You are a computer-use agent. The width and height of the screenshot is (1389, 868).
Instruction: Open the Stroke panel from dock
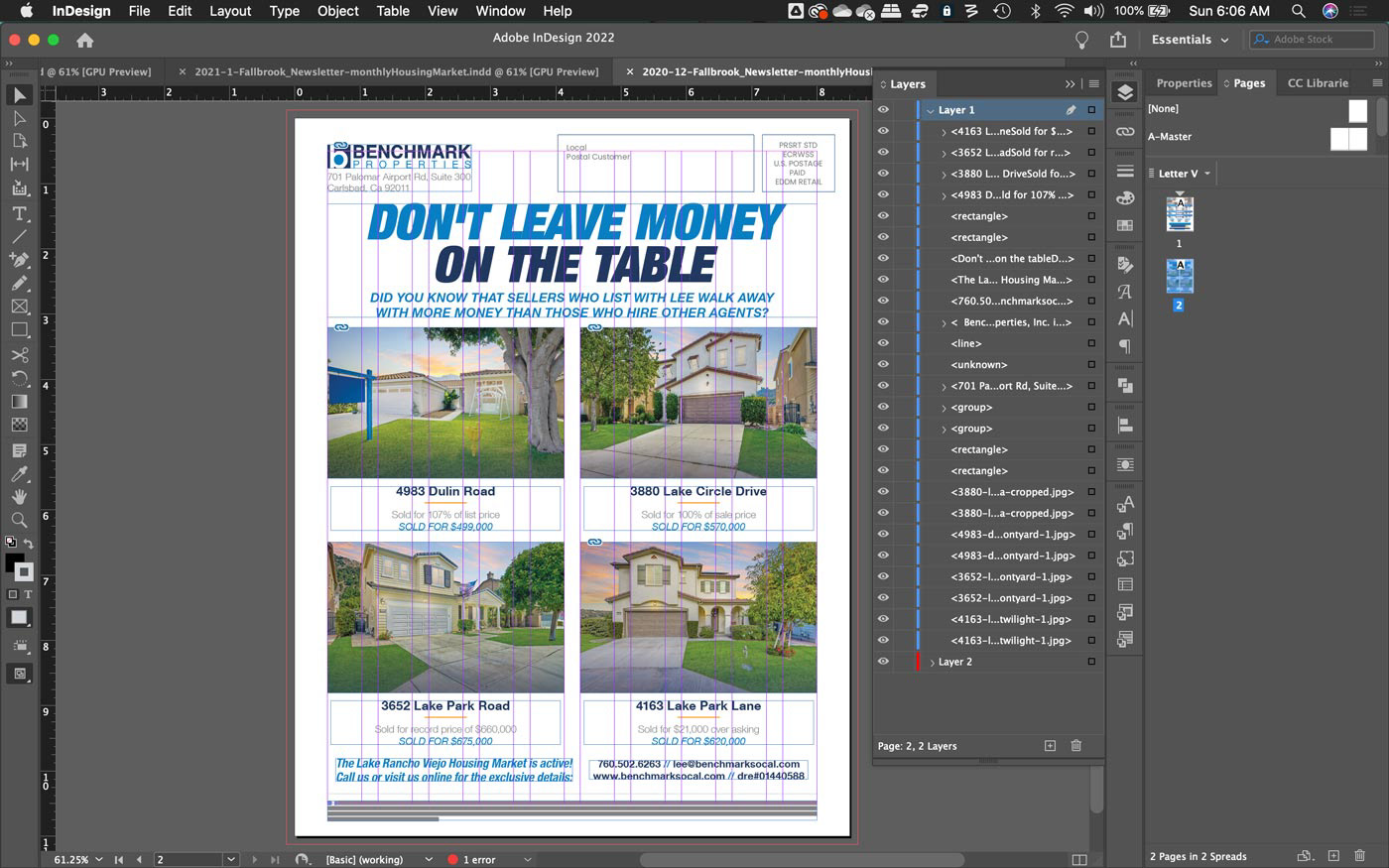(x=1125, y=171)
